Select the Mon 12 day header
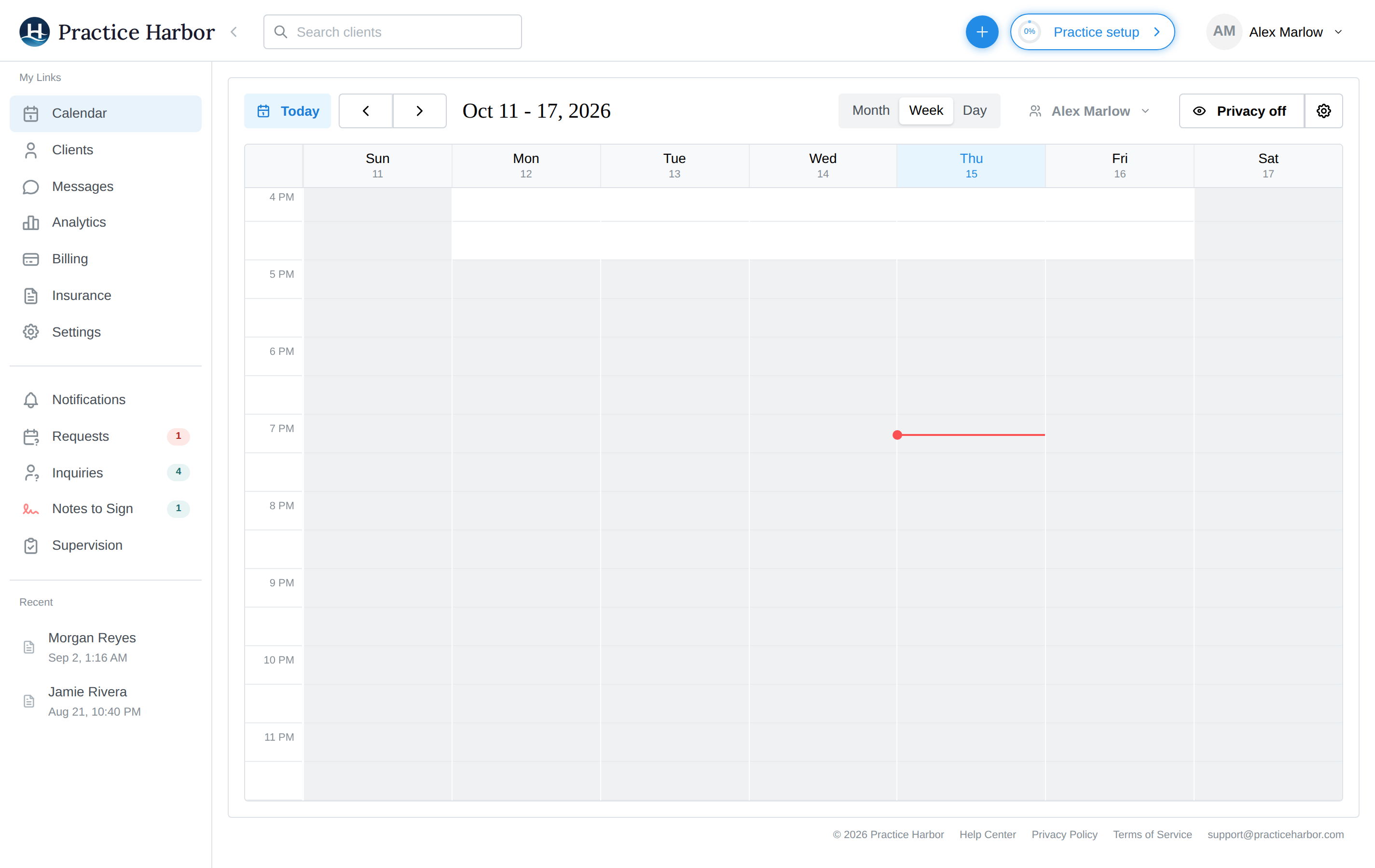Viewport: 1375px width, 868px height. click(x=525, y=165)
